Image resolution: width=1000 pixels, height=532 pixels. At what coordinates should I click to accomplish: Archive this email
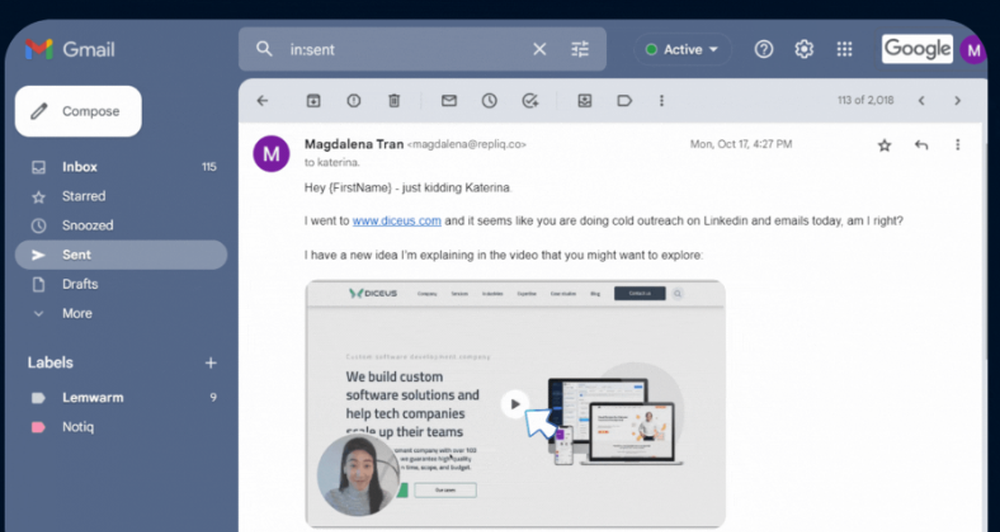tap(313, 101)
